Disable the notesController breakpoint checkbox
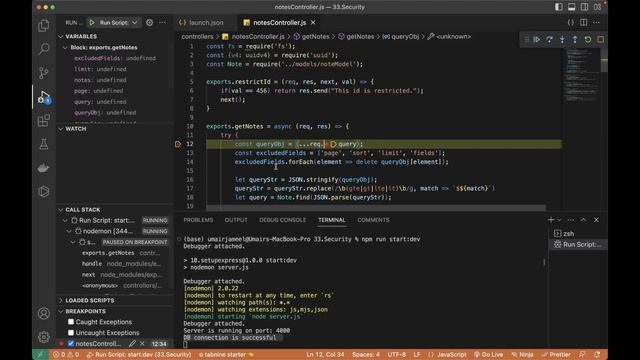640x360 pixels. [x=71, y=344]
